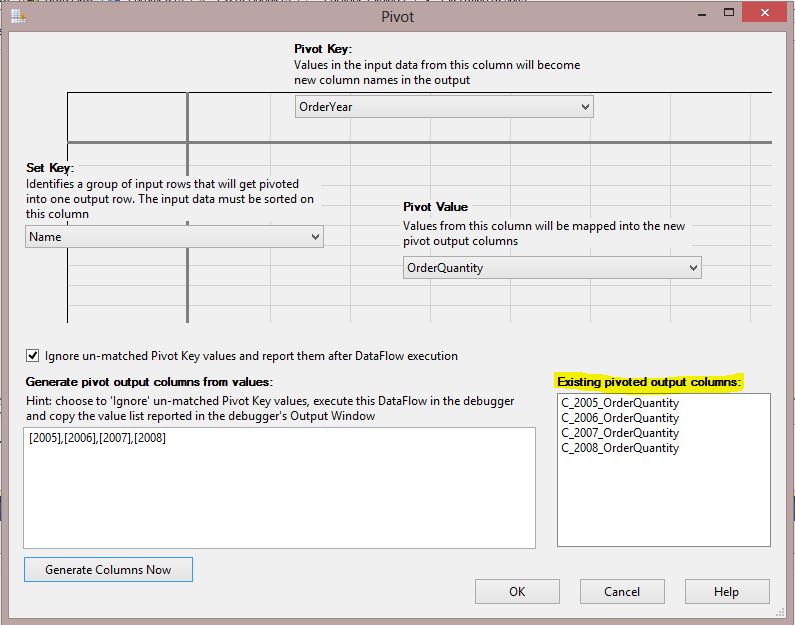Toggle Ignore un-matched Pivot Key values checkbox
This screenshot has height=625, width=795.
(x=34, y=356)
